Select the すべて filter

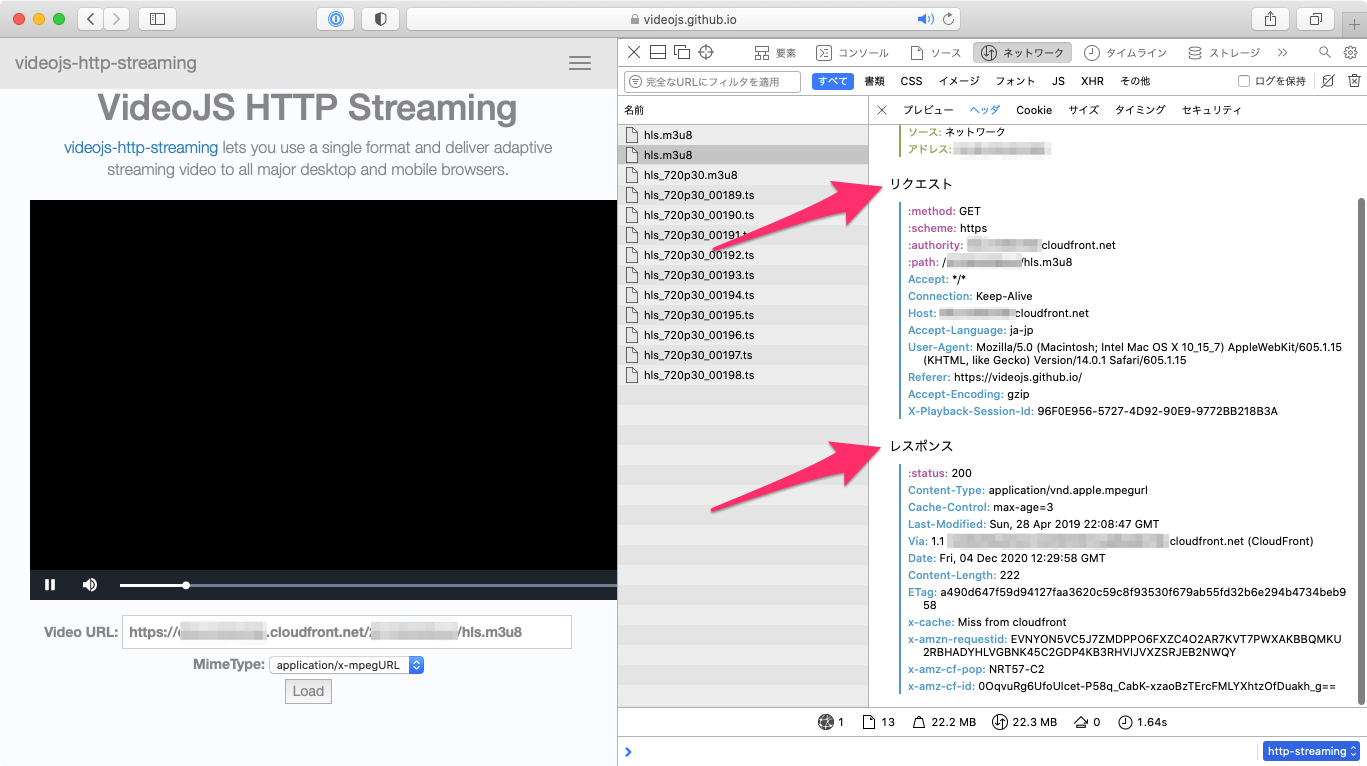(832, 81)
